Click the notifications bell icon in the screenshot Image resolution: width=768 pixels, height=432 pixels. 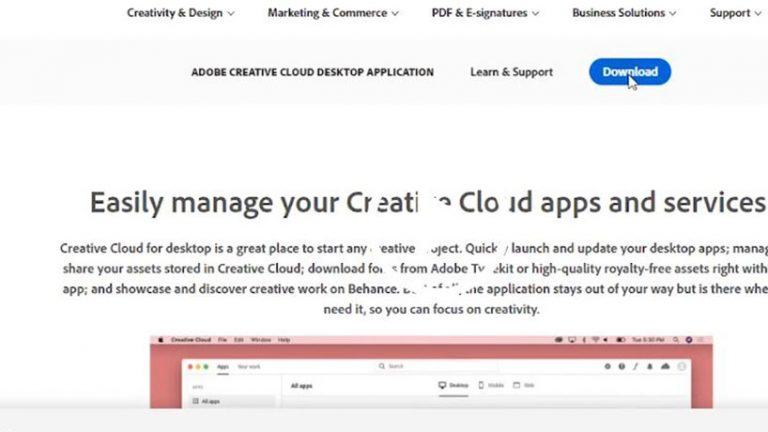pyautogui.click(x=650, y=366)
